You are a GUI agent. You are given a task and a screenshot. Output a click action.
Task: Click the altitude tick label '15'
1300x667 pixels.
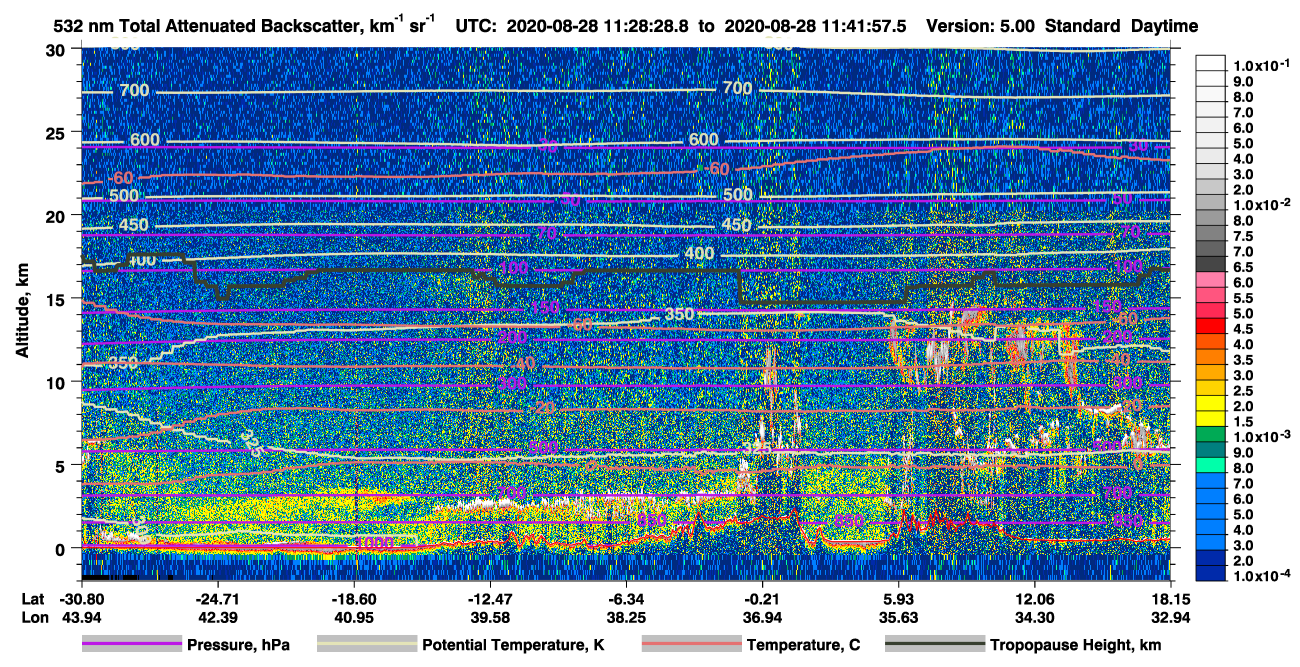[x=58, y=299]
